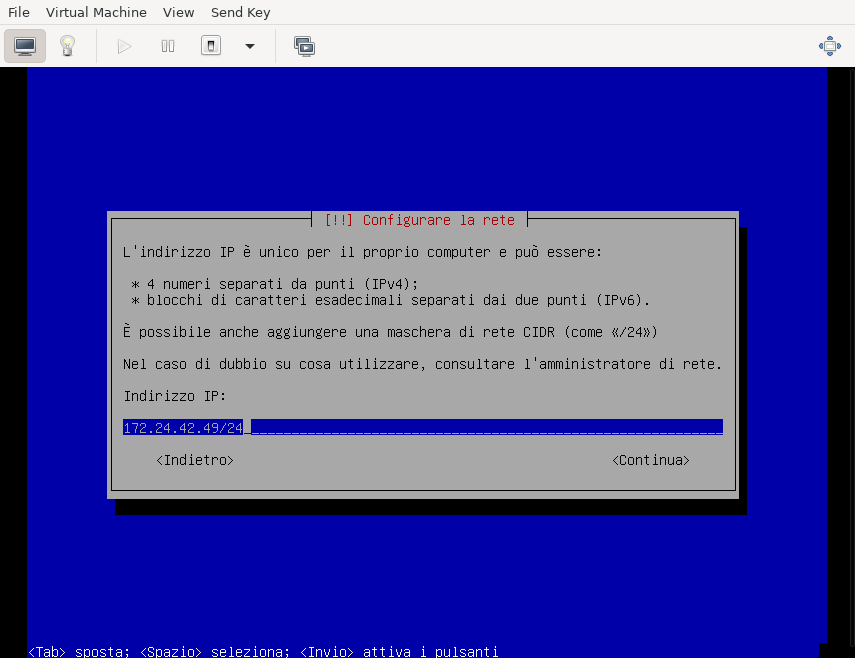The width and height of the screenshot is (855, 658).
Task: Click the 'consultare l'amministratore di rete' sentence
Action: coord(423,364)
